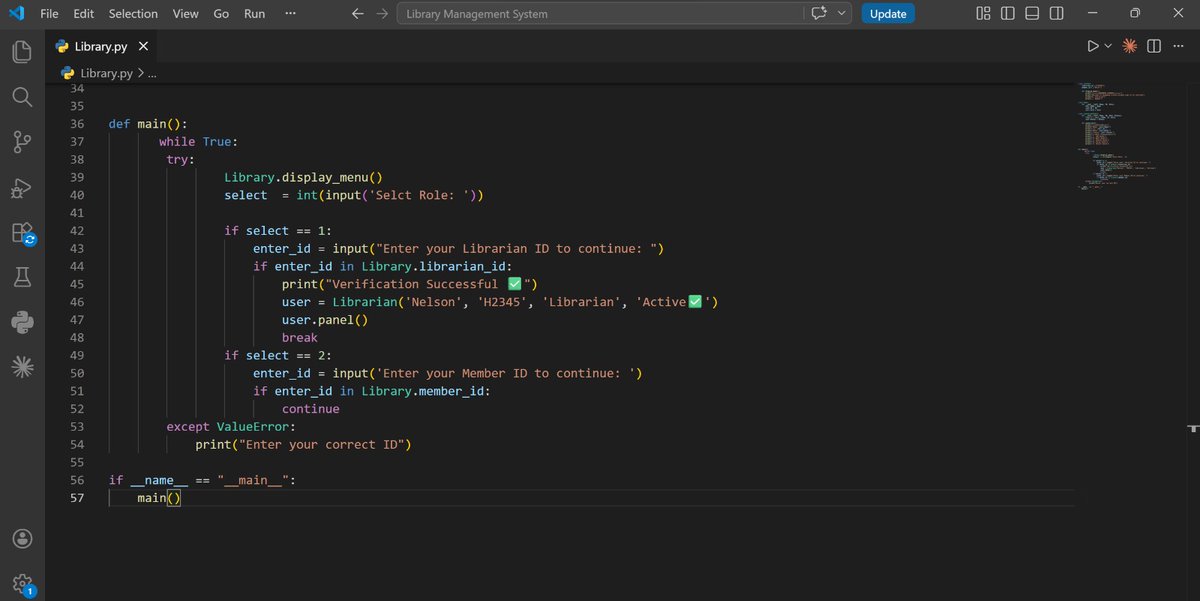Open the chat dropdown arrow beside Copilot
Image resolution: width=1200 pixels, height=601 pixels.
(x=842, y=14)
